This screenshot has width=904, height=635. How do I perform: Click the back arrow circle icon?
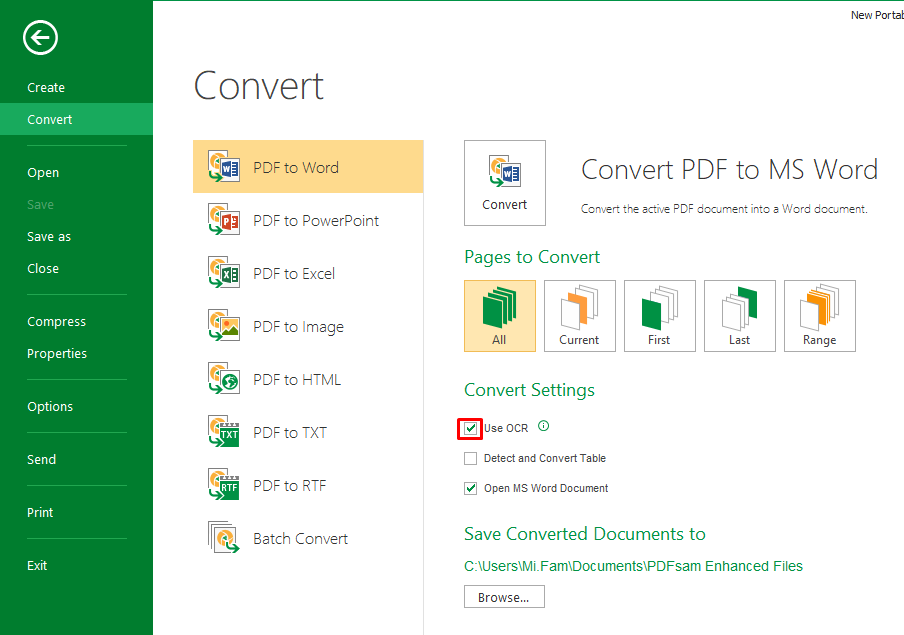[40, 38]
